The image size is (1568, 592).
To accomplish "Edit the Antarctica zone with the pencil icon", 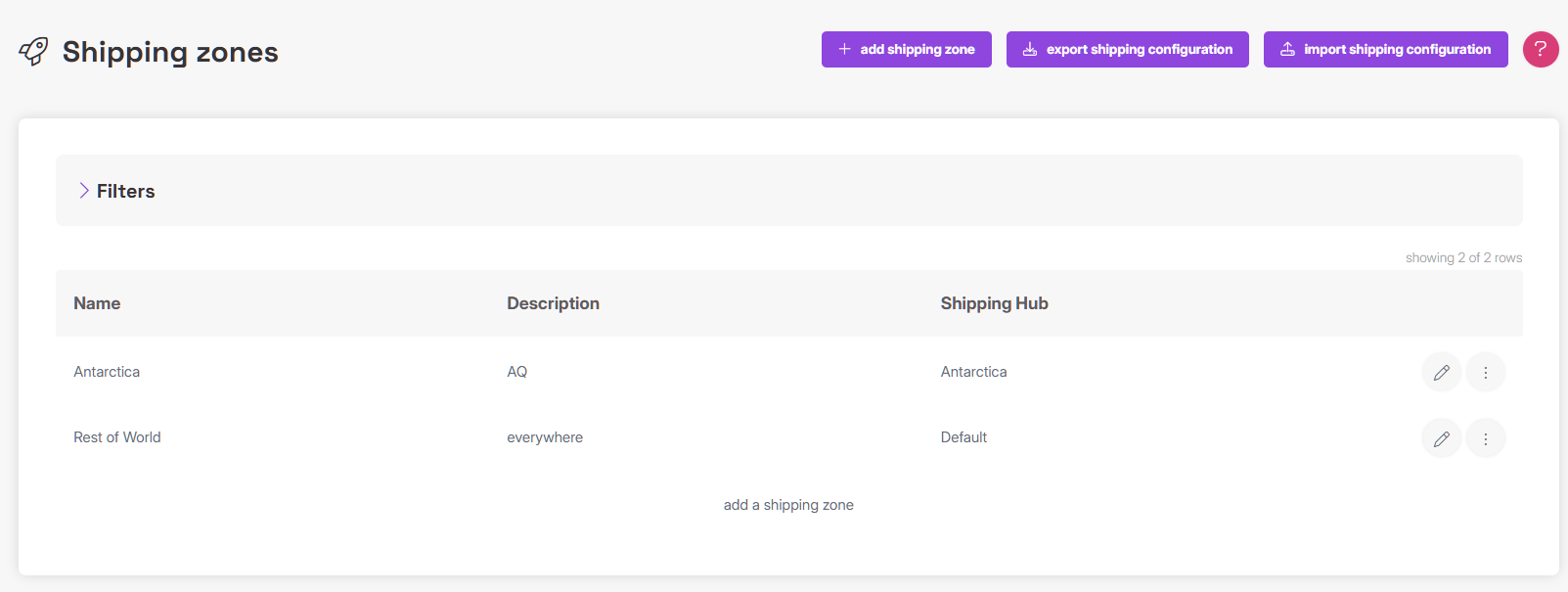I will (x=1441, y=372).
